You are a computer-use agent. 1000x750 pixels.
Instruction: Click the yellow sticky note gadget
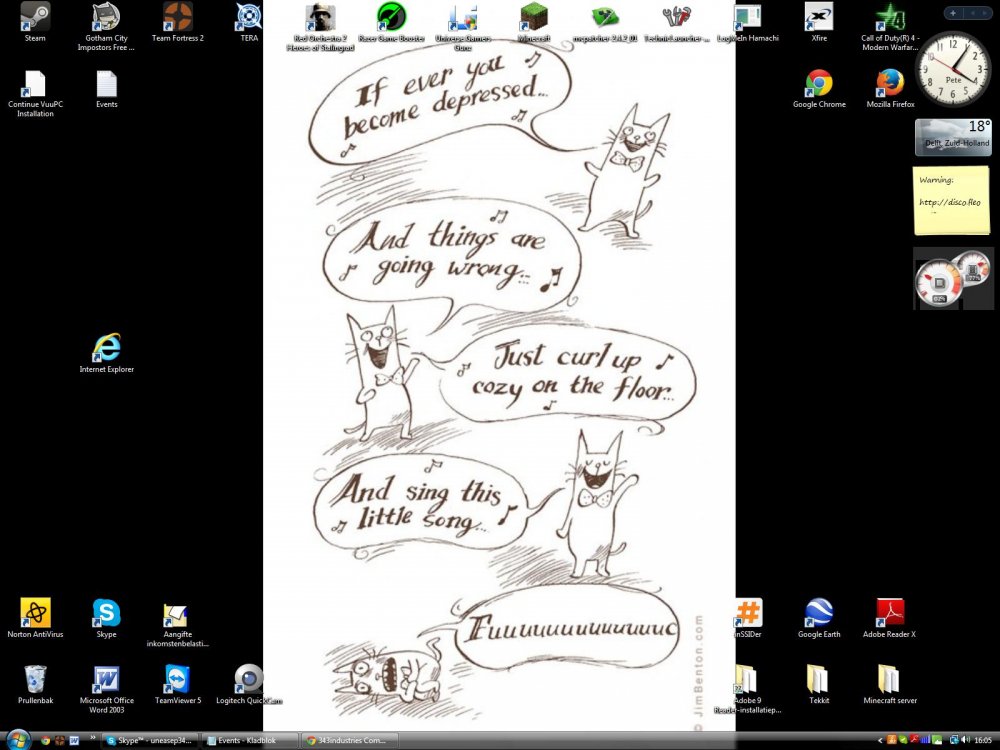(x=952, y=200)
